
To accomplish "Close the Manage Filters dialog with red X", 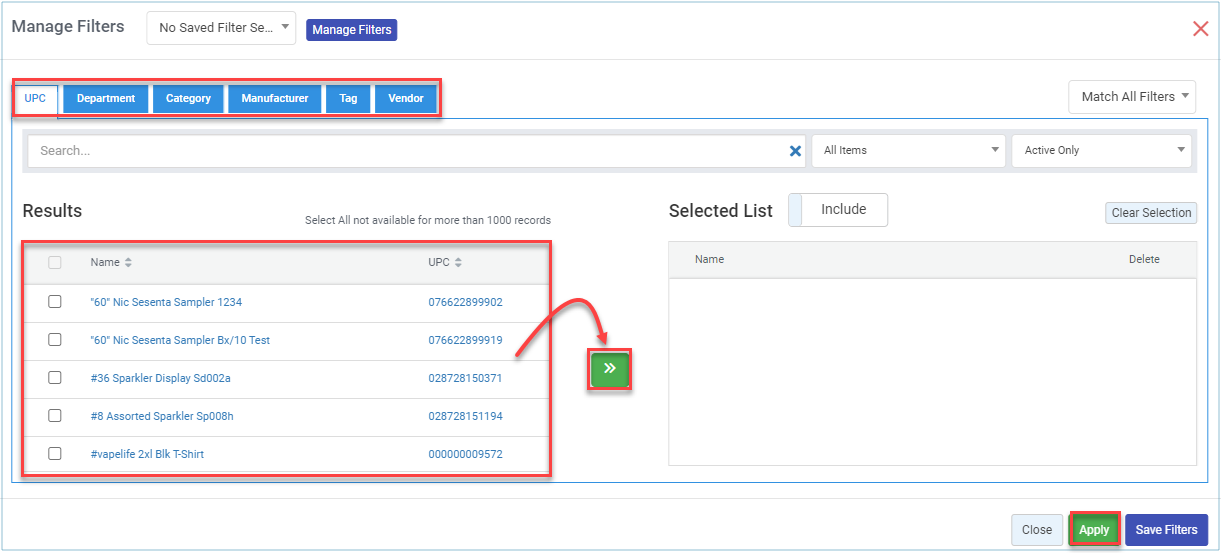I will (x=1200, y=28).
